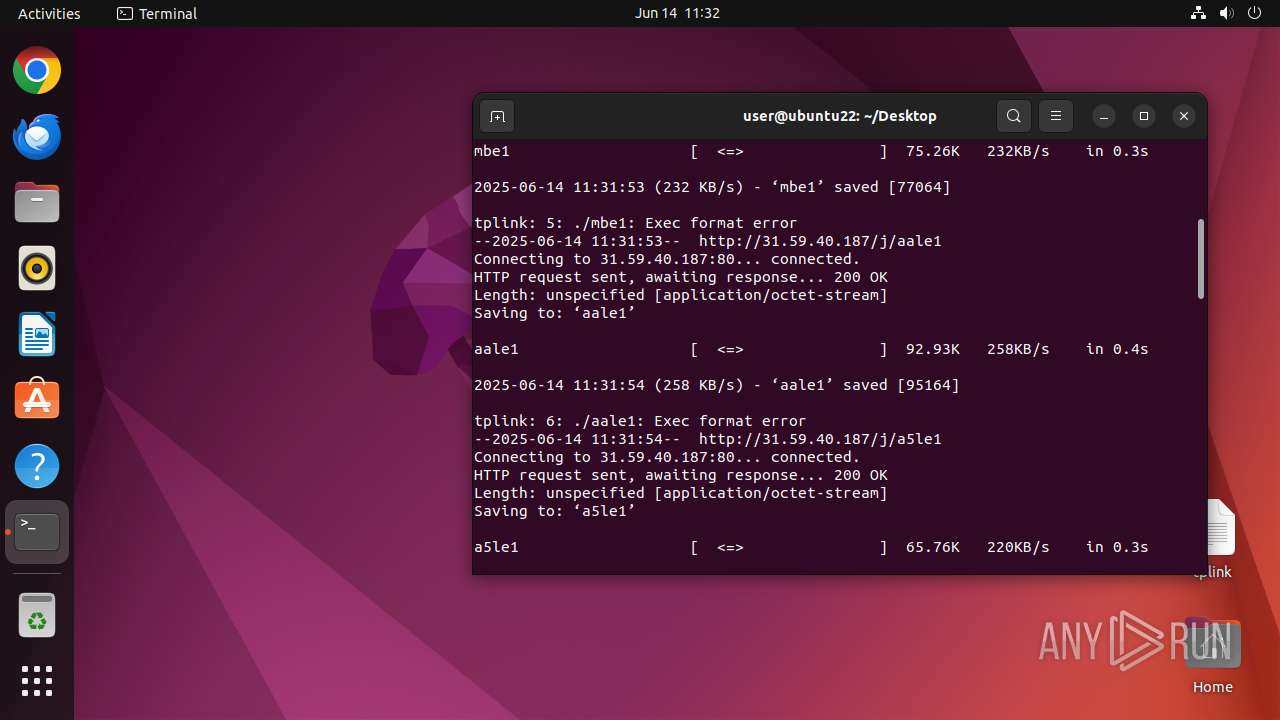Open the Activities overview
This screenshot has width=1280, height=720.
(49, 13)
